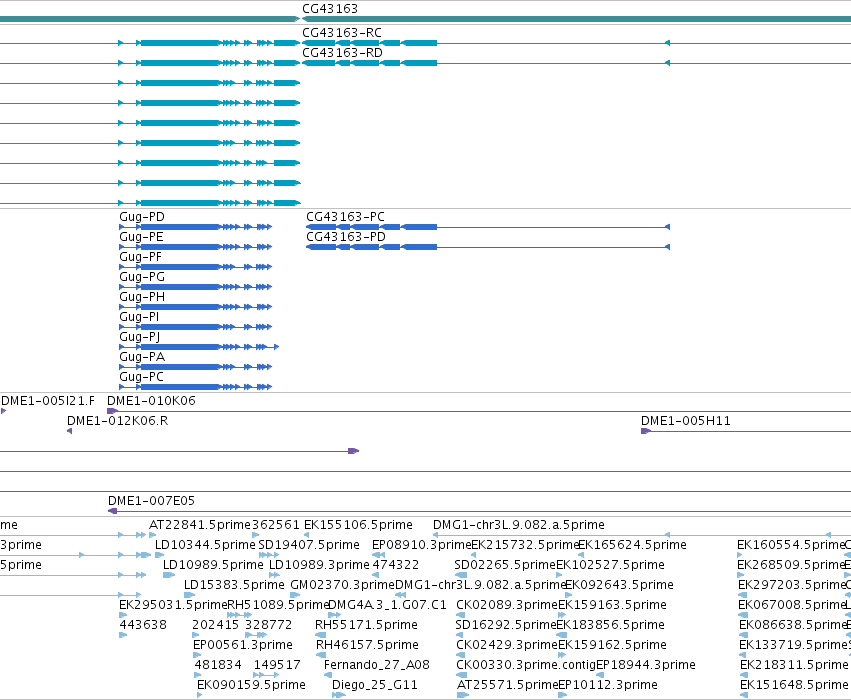Open the DMG4A.3_1.G07.C1 label

tap(388, 604)
